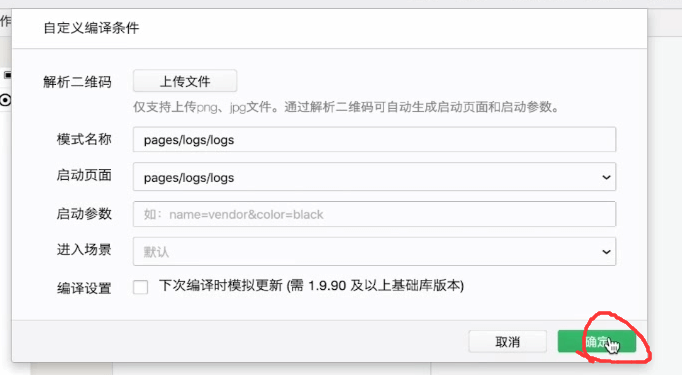The image size is (682, 375).
Task: Open the partially hidden 作 menu item
Action: click(x=5, y=21)
